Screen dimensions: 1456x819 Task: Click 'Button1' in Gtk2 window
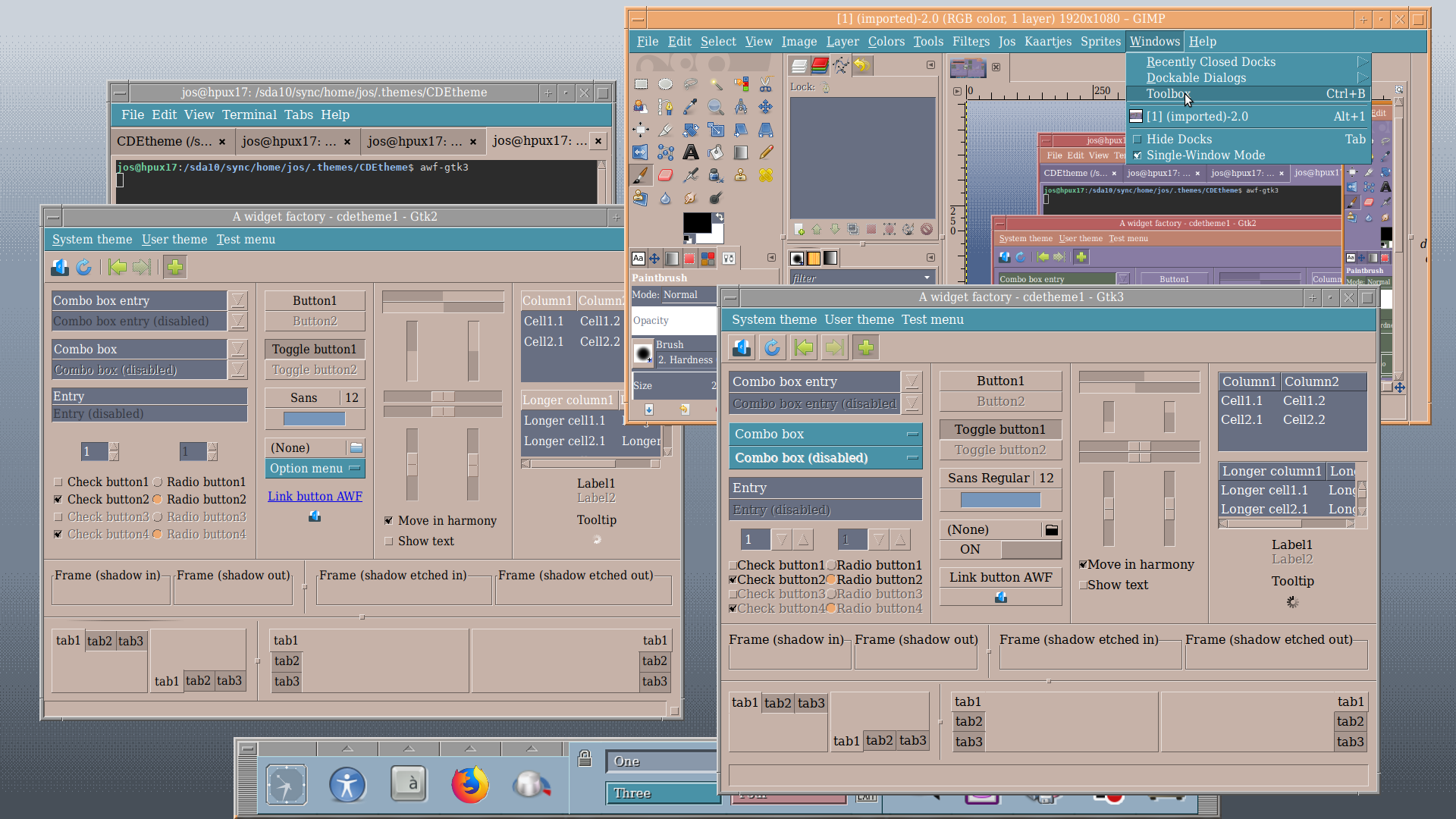point(315,301)
